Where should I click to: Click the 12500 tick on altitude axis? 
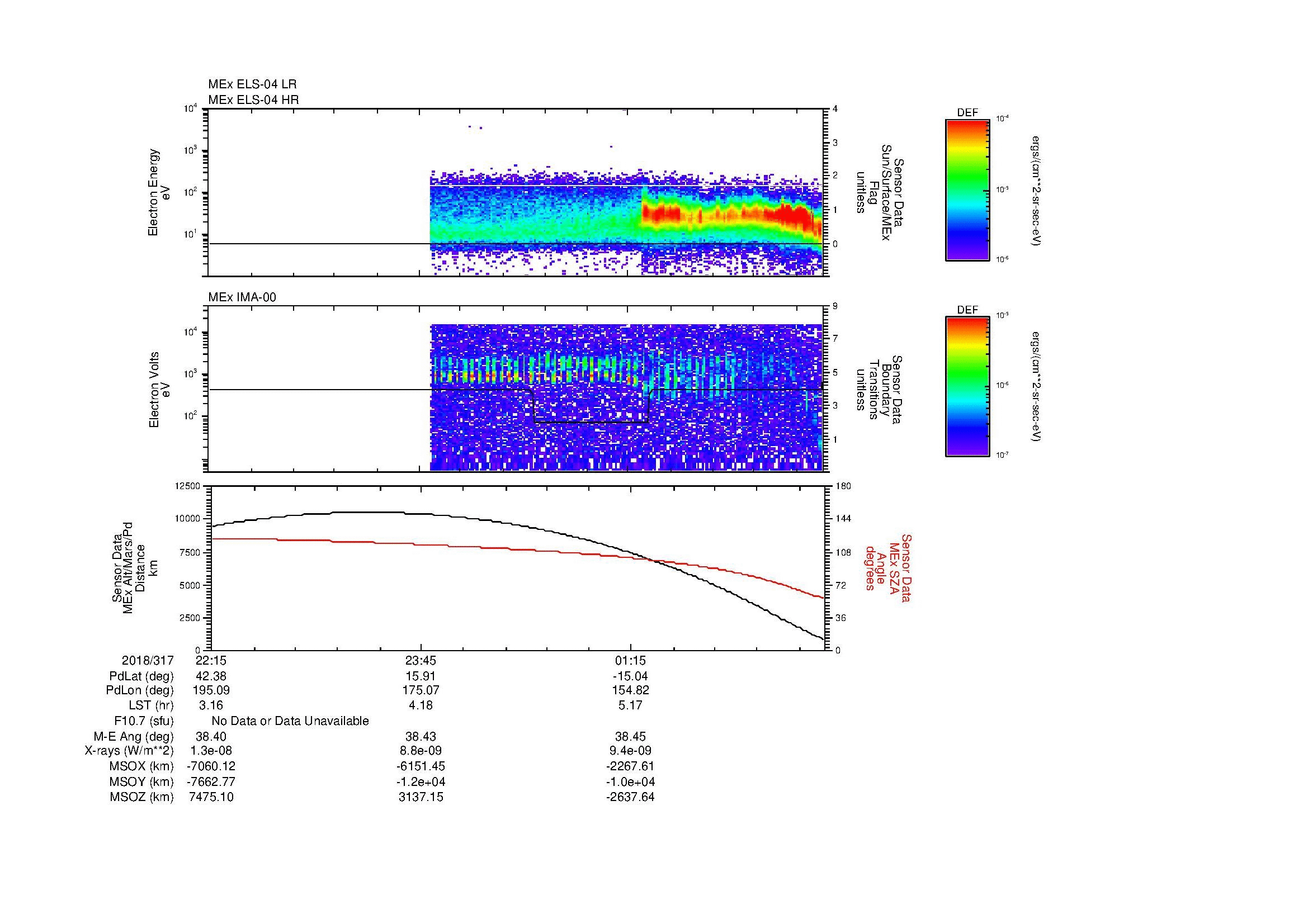click(x=188, y=486)
